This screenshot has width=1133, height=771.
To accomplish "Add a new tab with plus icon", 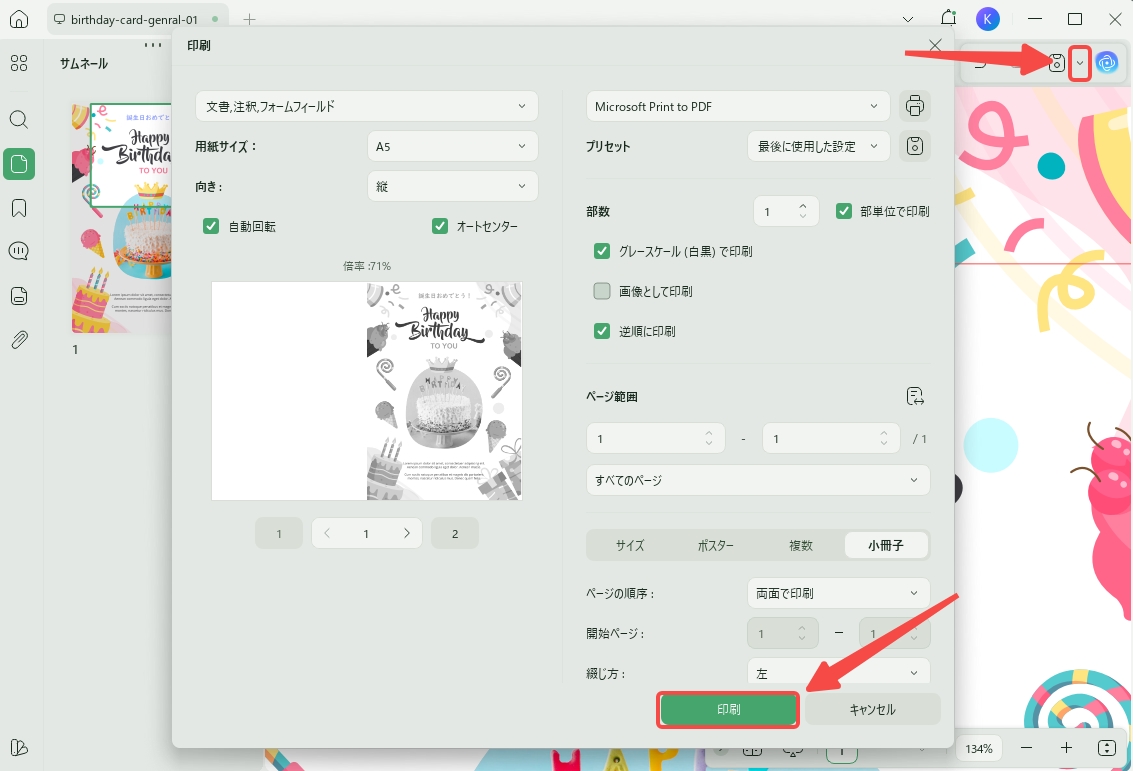I will click(x=249, y=20).
